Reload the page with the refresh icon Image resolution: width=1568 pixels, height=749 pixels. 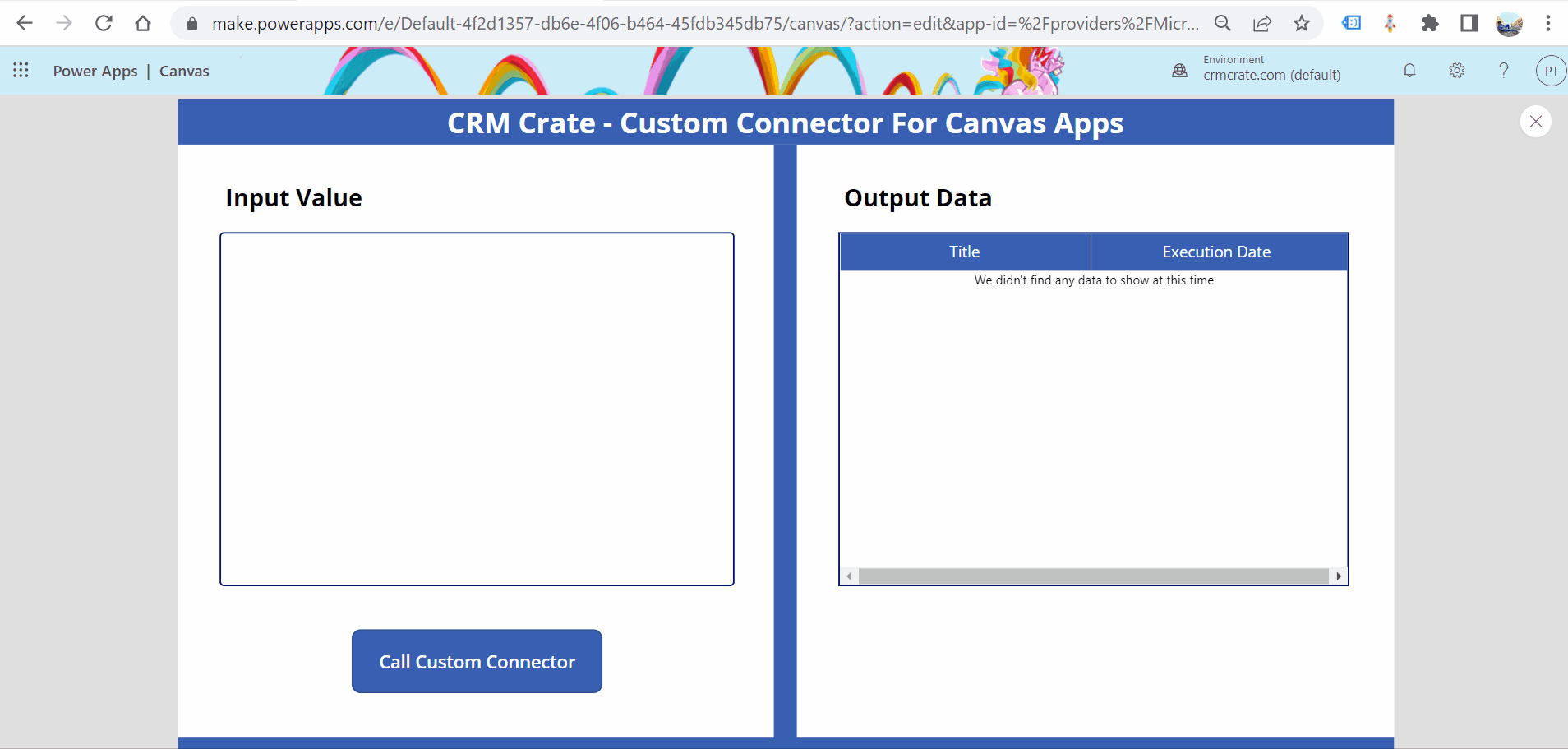tap(104, 22)
